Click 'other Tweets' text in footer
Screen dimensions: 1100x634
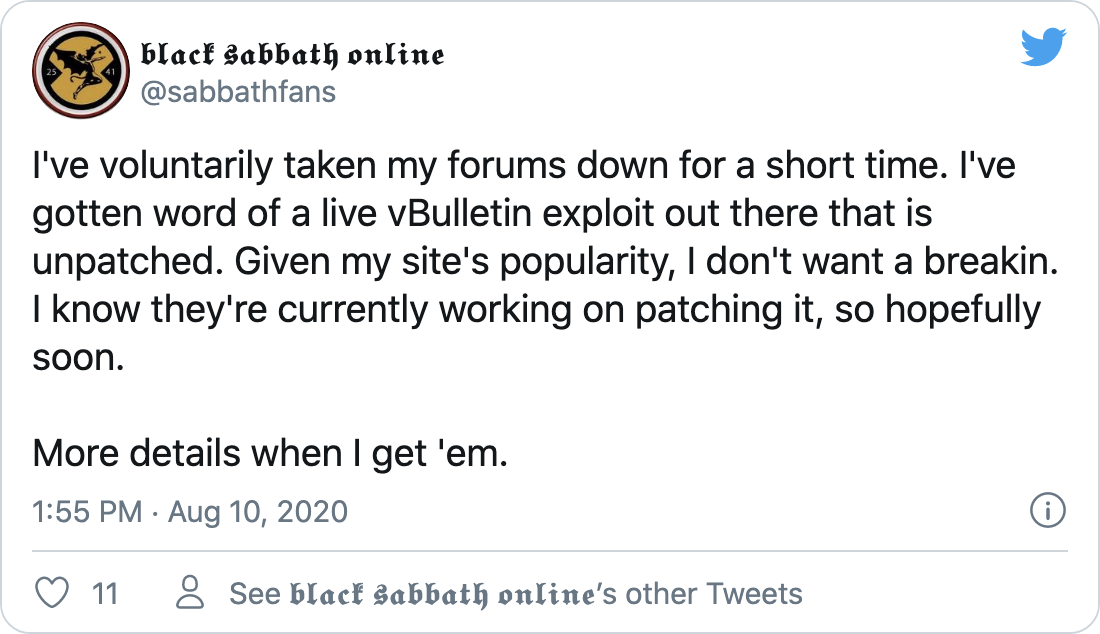click(713, 593)
